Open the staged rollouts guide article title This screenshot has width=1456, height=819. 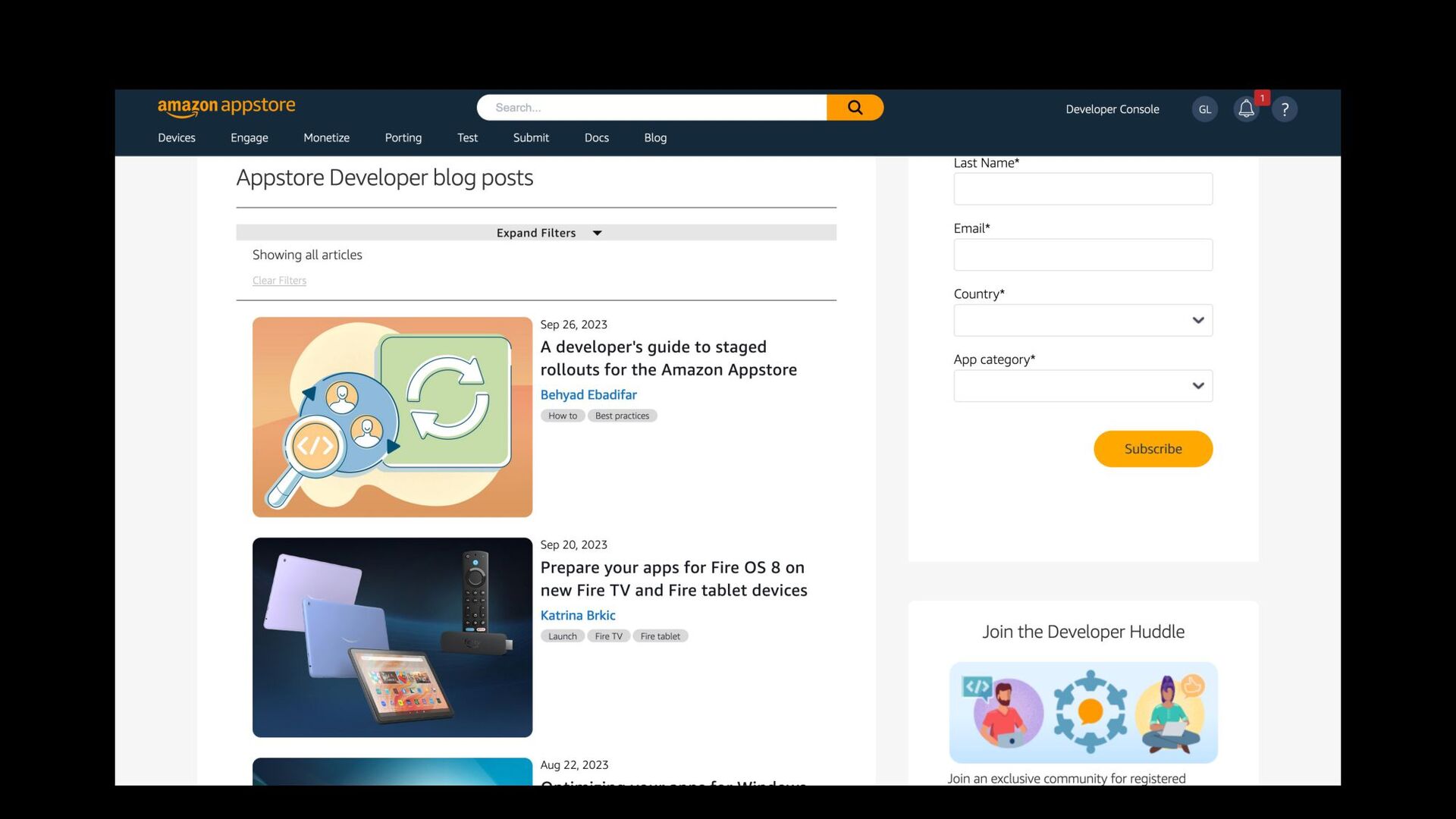668,358
